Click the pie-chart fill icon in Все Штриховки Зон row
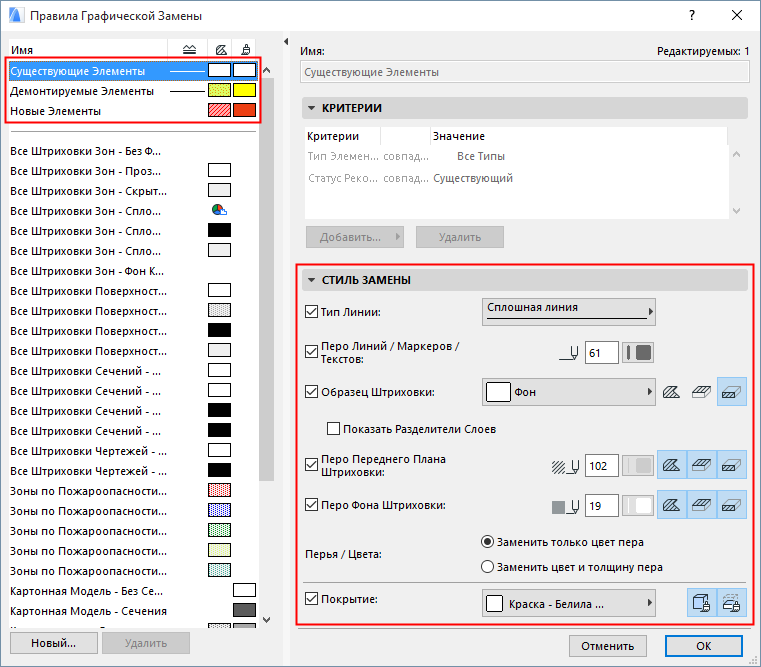Screen dimensions: 761x667 [x=219, y=210]
